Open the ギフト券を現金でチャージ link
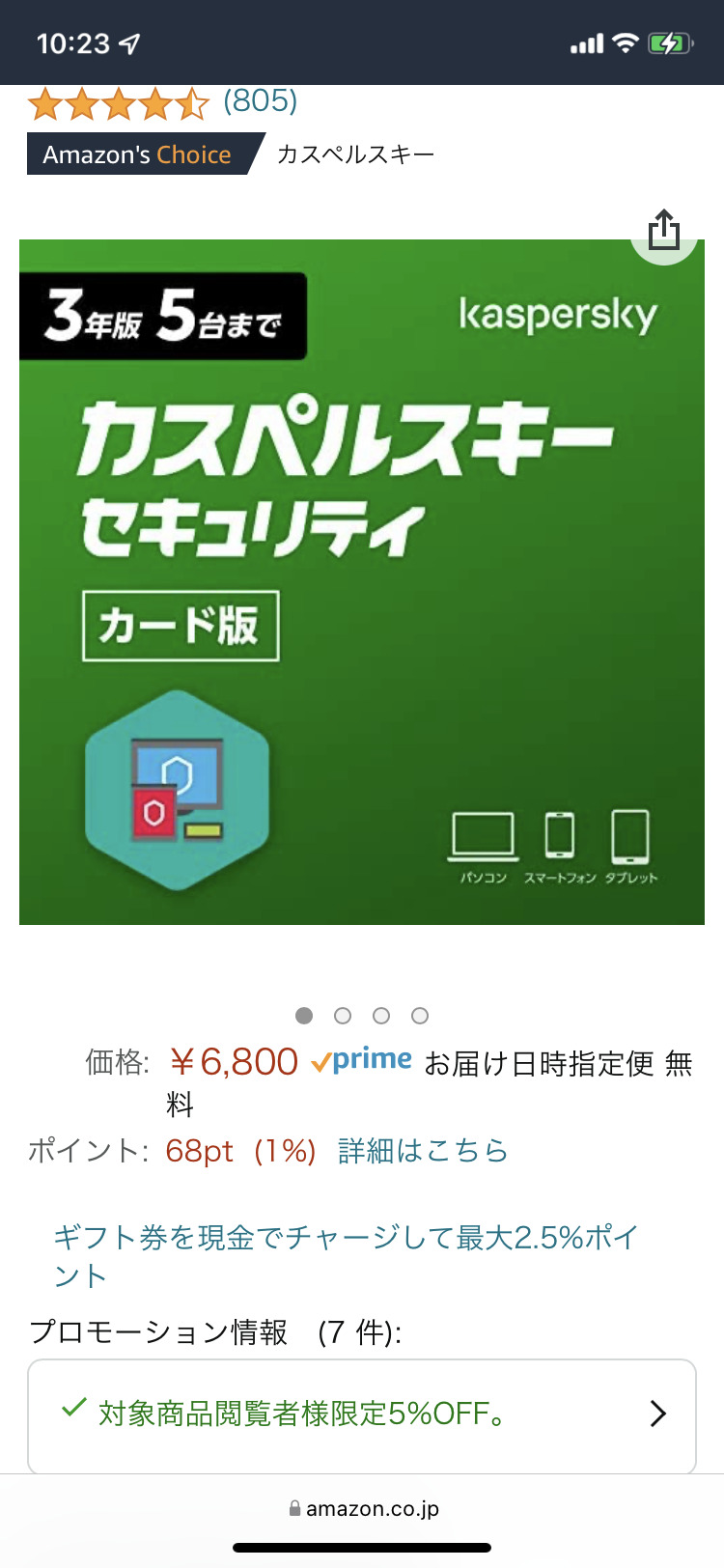Image resolution: width=724 pixels, height=1568 pixels. [346, 1256]
